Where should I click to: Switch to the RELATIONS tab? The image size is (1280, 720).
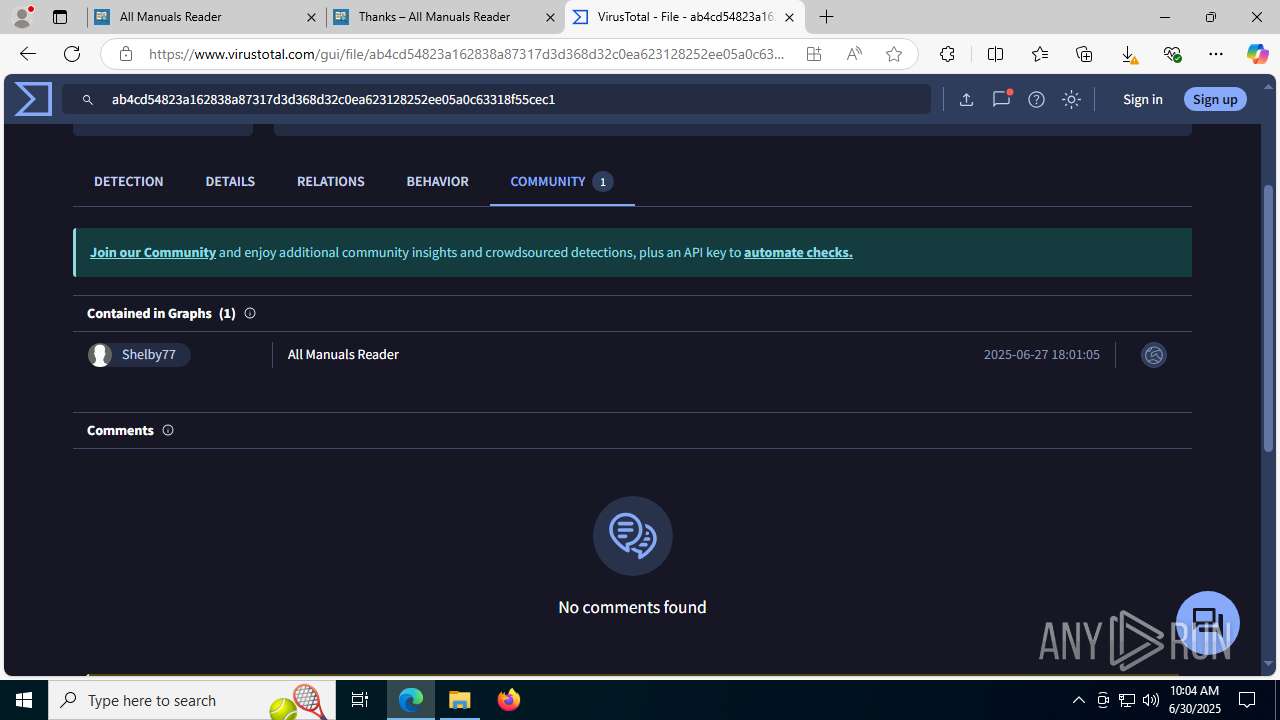[331, 181]
